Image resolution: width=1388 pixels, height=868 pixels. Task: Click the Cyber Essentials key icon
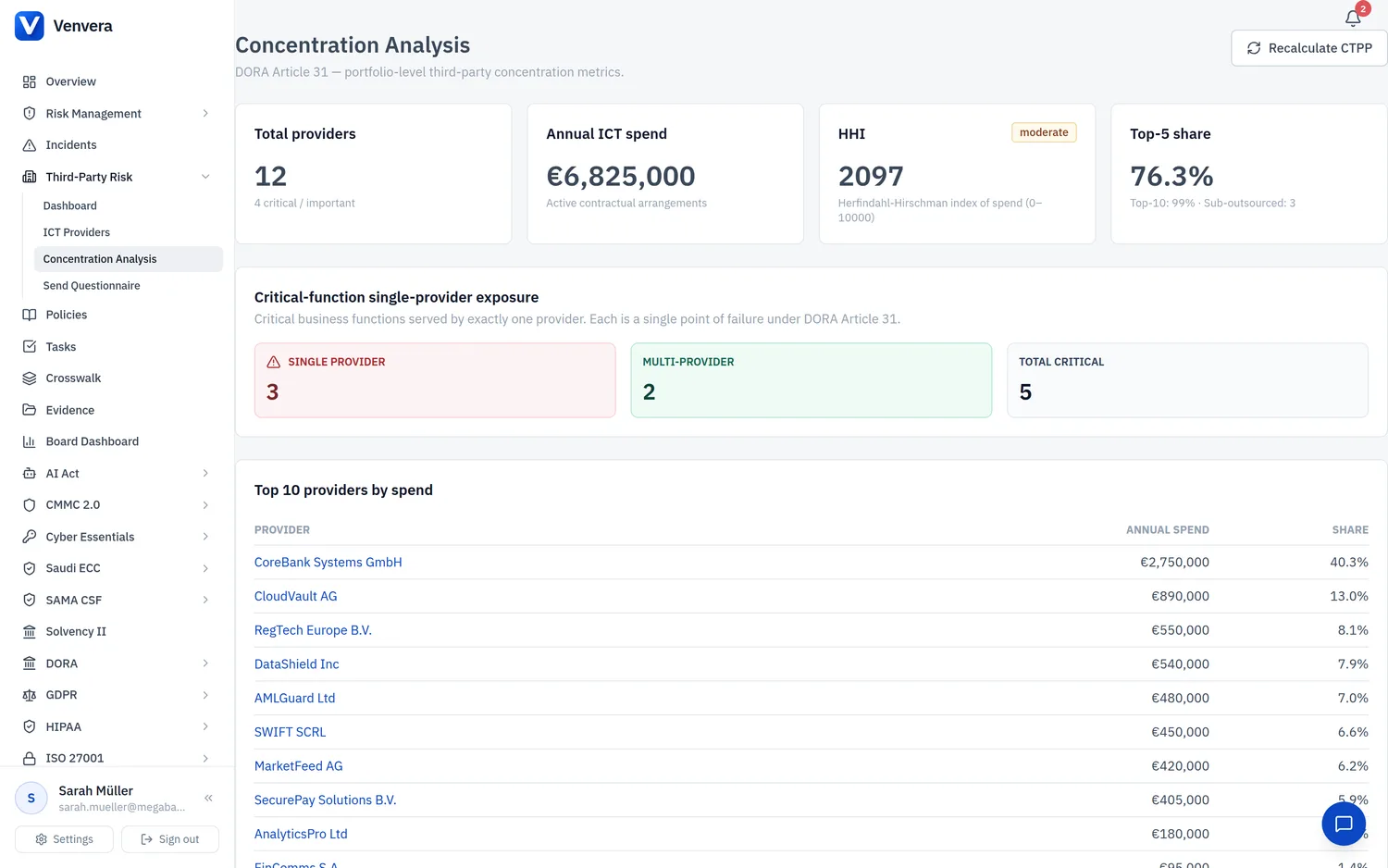pyautogui.click(x=30, y=537)
